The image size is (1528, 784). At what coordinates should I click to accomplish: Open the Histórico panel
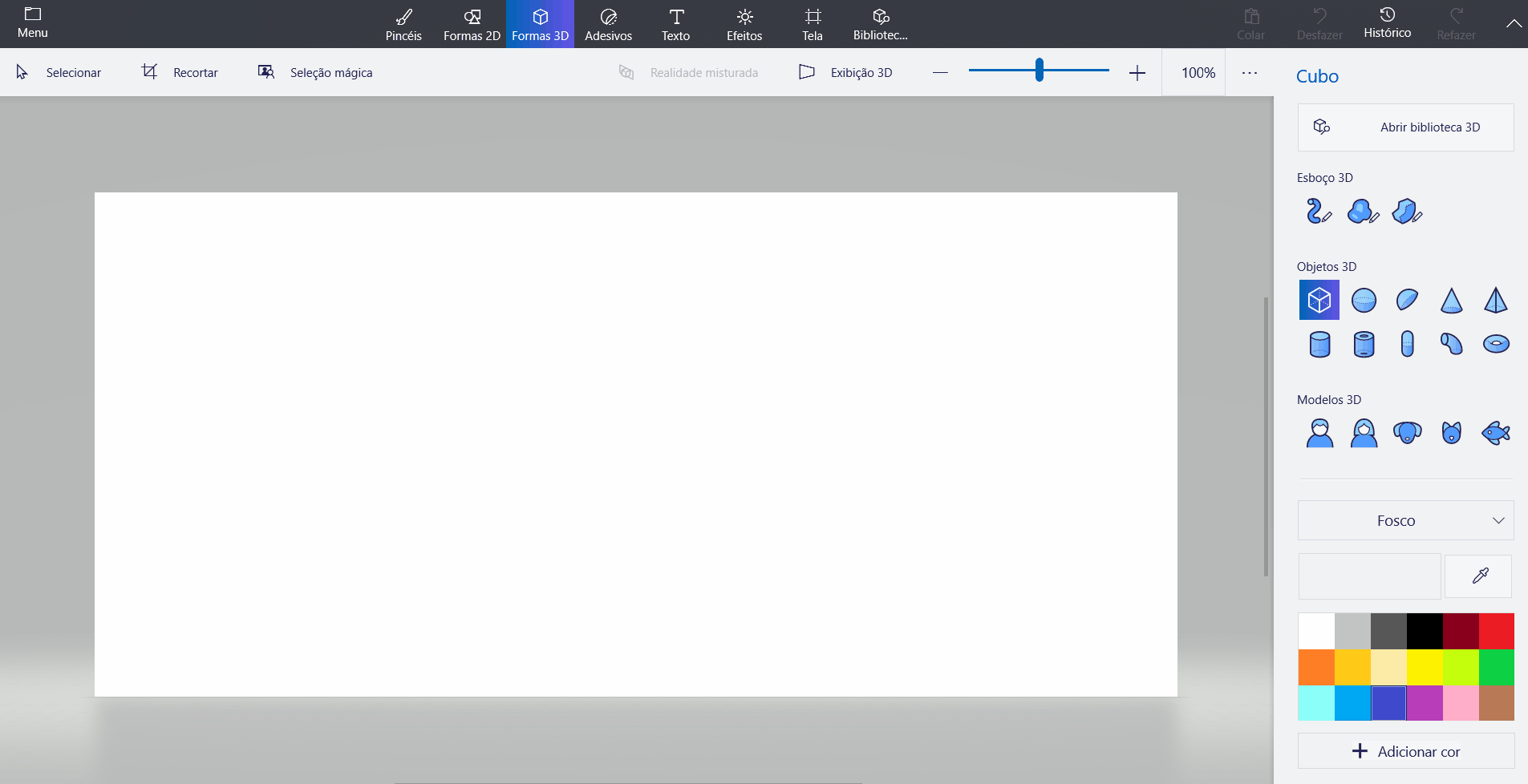point(1387,24)
